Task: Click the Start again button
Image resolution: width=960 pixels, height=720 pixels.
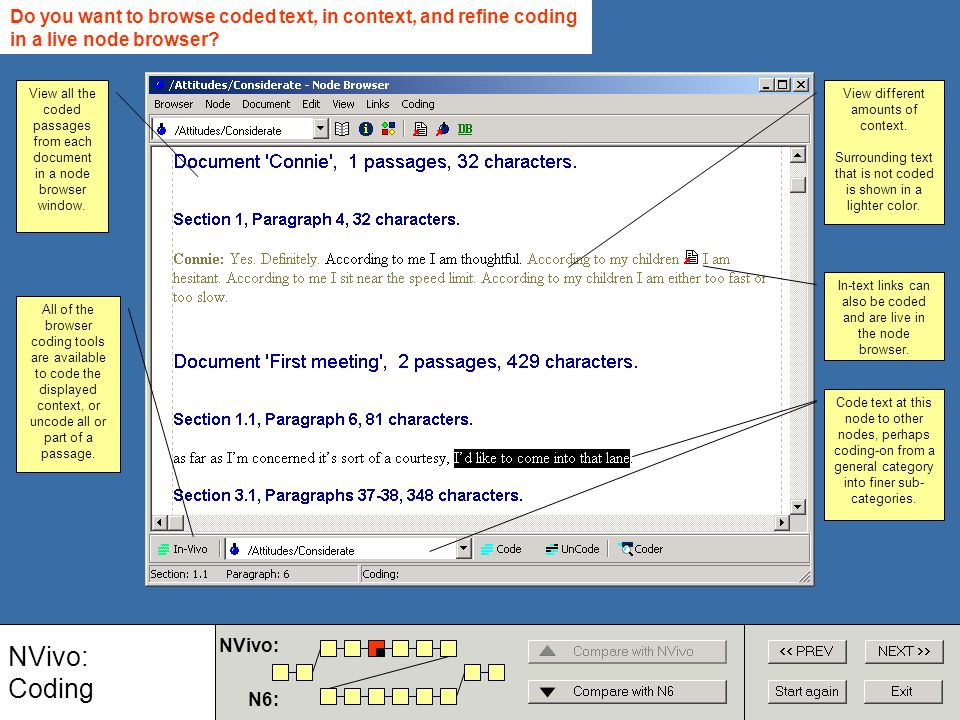Action: [806, 691]
